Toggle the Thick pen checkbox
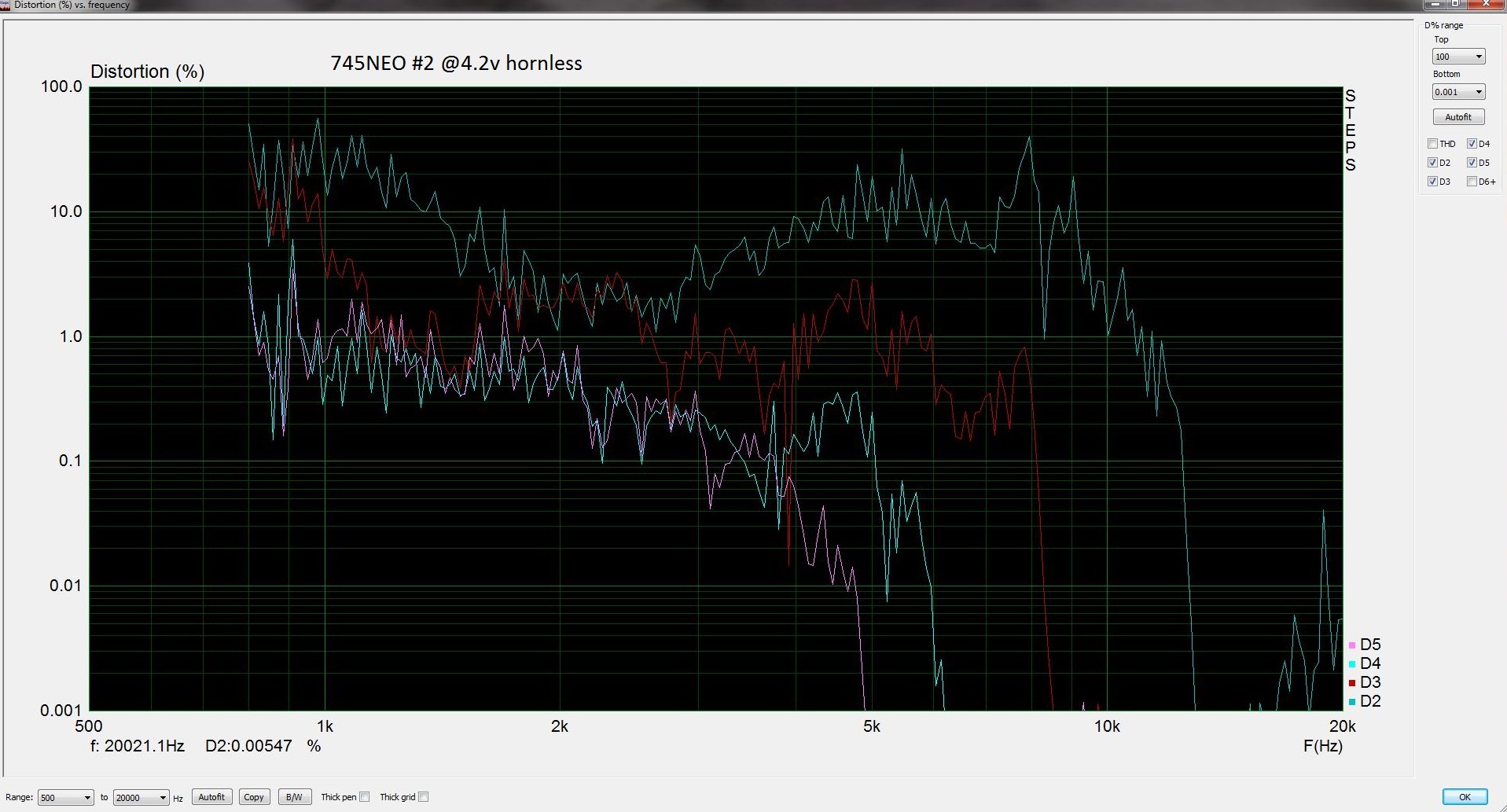The image size is (1507, 812). coord(364,797)
